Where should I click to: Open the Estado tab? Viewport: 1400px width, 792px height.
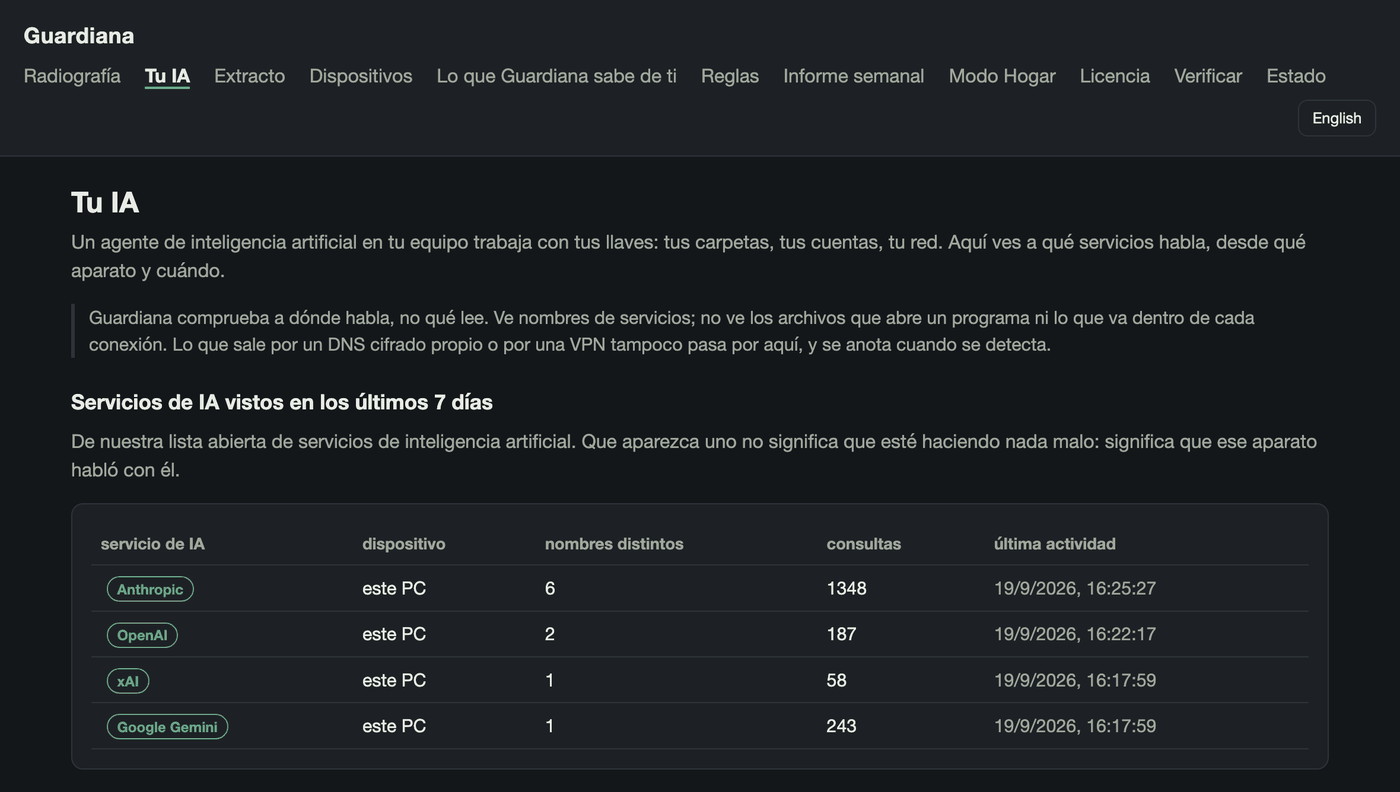tap(1296, 76)
